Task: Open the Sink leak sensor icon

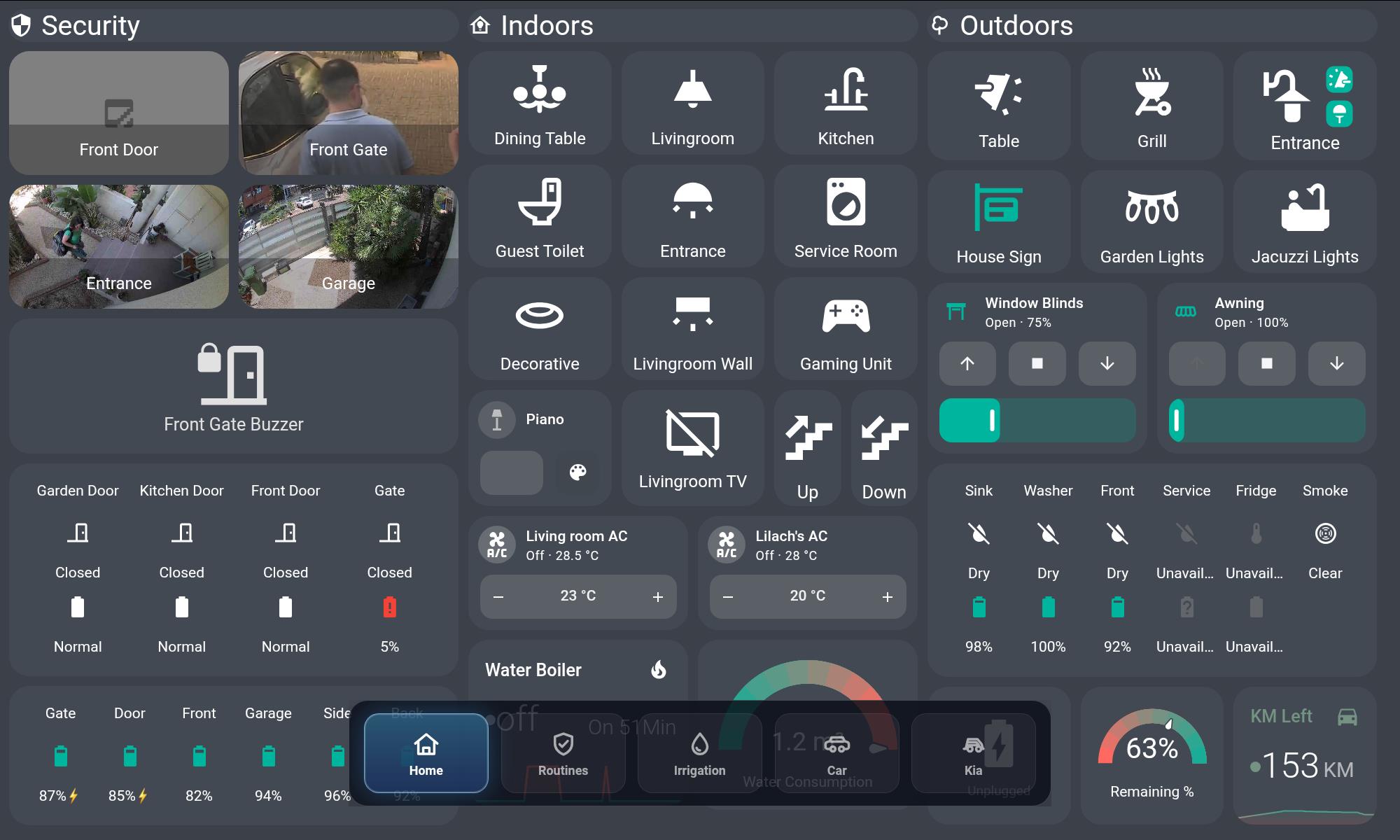Action: click(979, 533)
